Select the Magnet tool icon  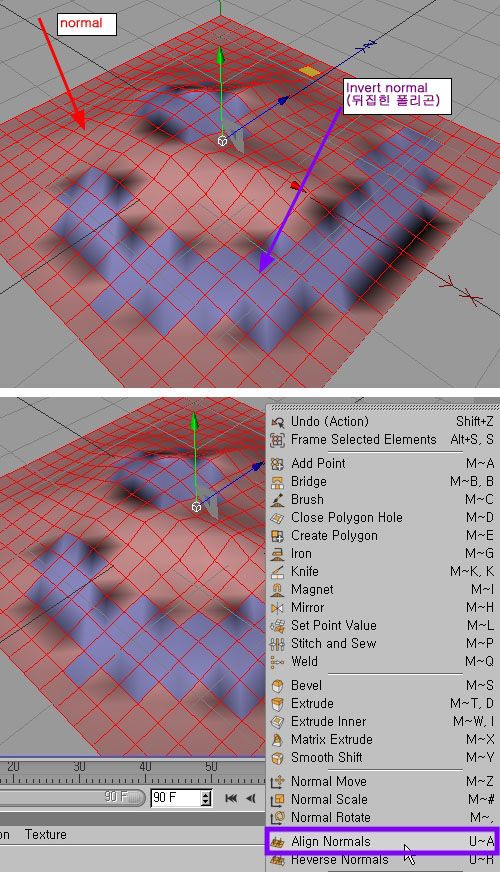tap(277, 589)
